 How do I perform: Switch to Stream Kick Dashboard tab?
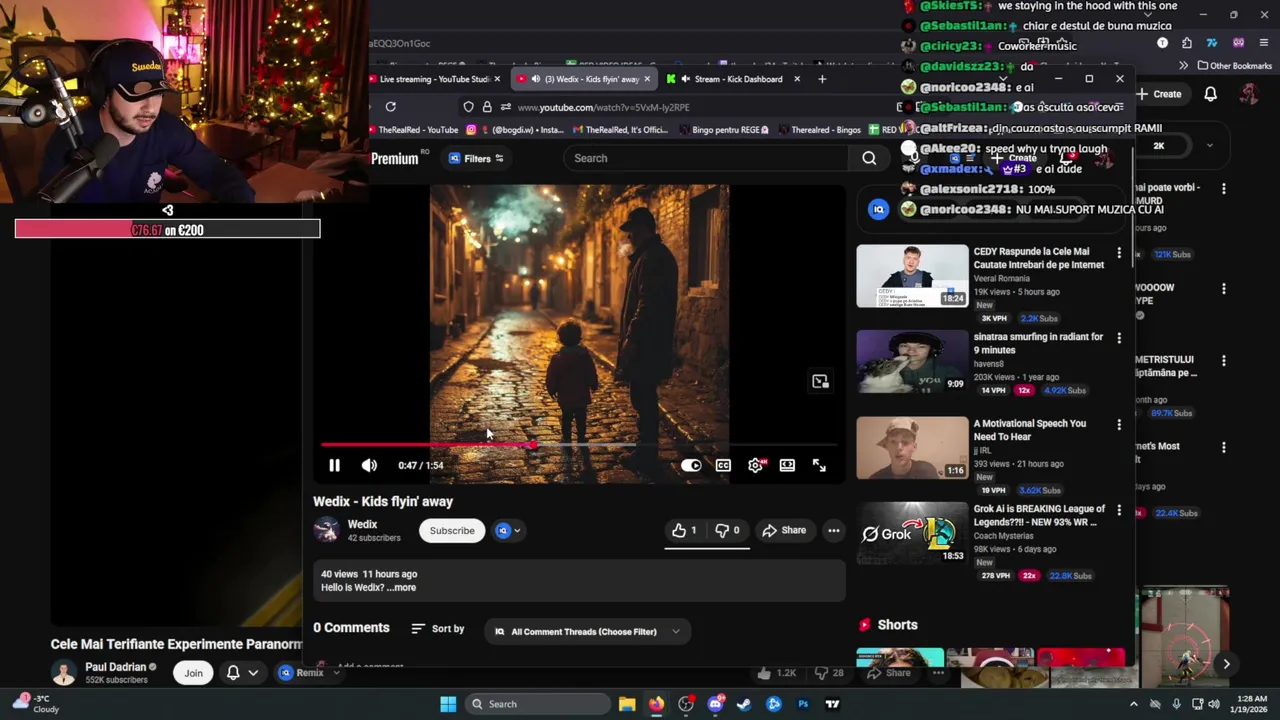pos(733,79)
